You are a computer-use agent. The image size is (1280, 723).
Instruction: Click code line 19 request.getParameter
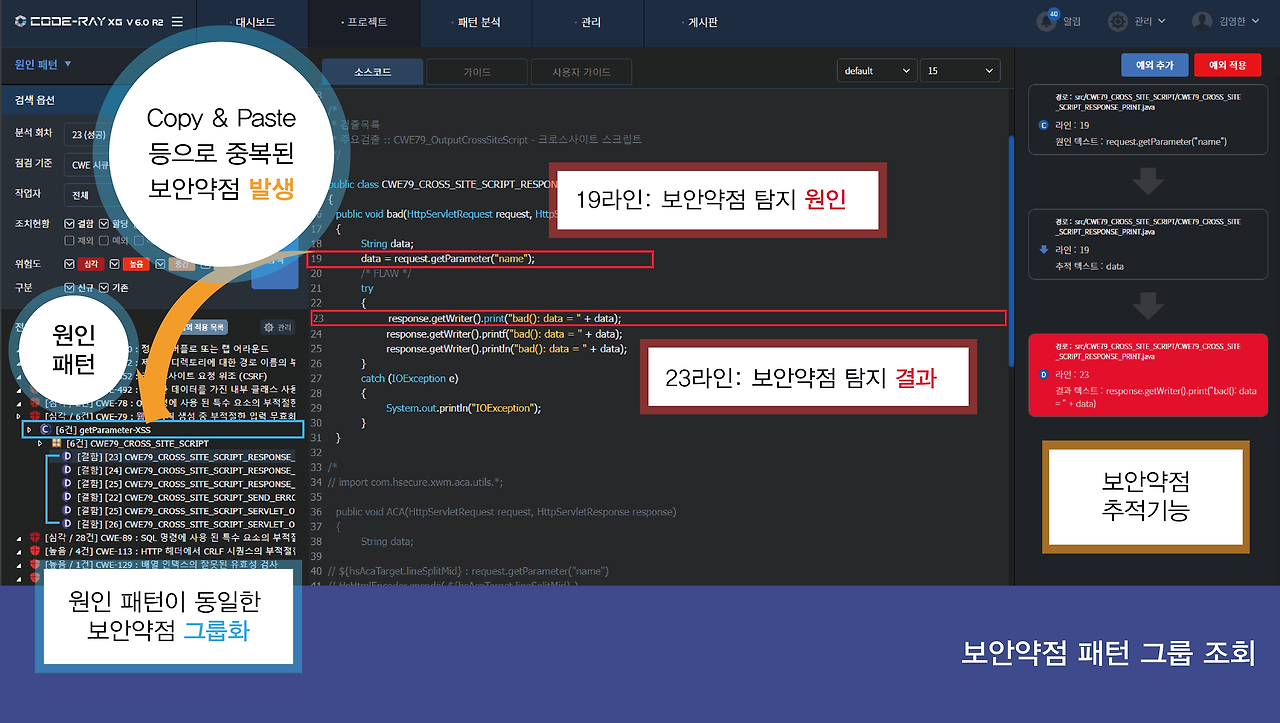pos(479,259)
